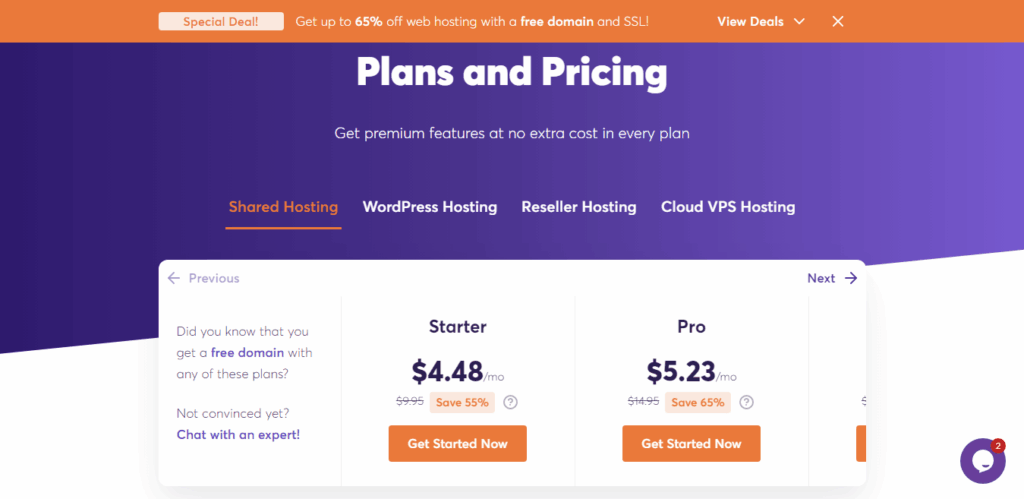Click the Starter plan title
1024x499 pixels.
457,326
